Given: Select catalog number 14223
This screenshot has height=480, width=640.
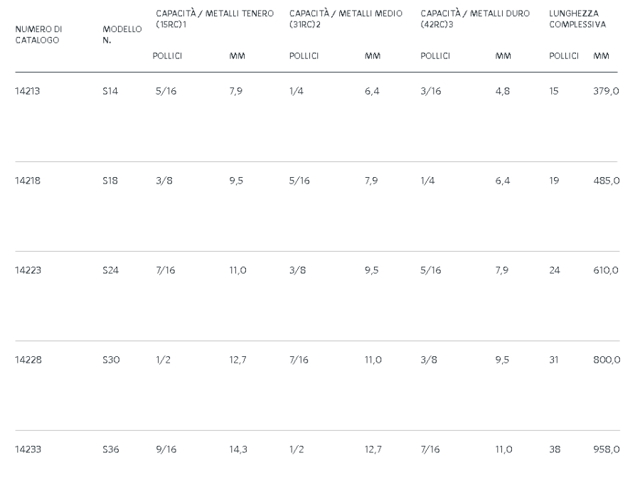Looking at the screenshot, I should 28,270.
